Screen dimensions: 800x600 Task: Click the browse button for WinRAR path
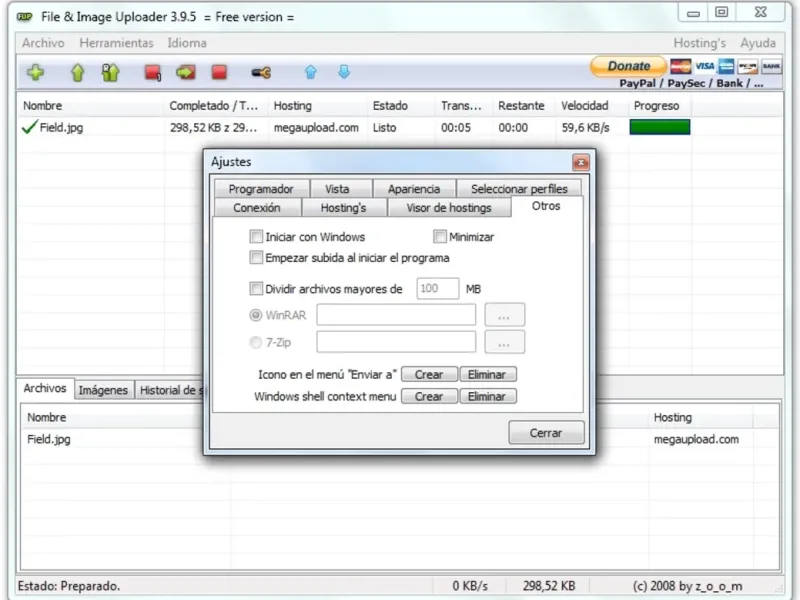[504, 315]
